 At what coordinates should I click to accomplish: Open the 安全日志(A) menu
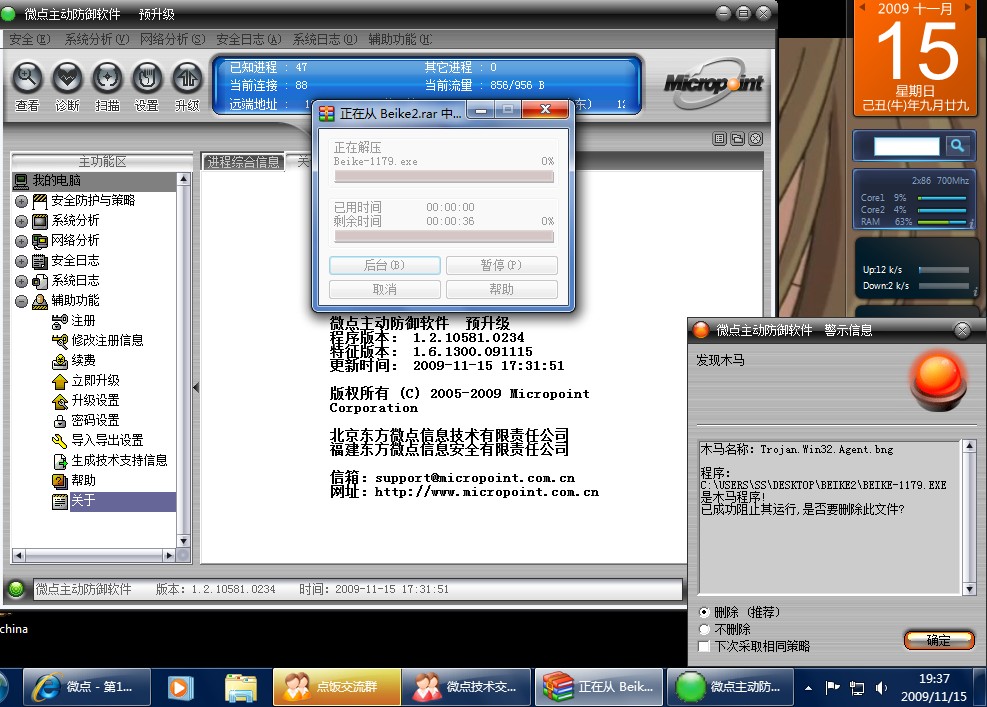point(249,40)
